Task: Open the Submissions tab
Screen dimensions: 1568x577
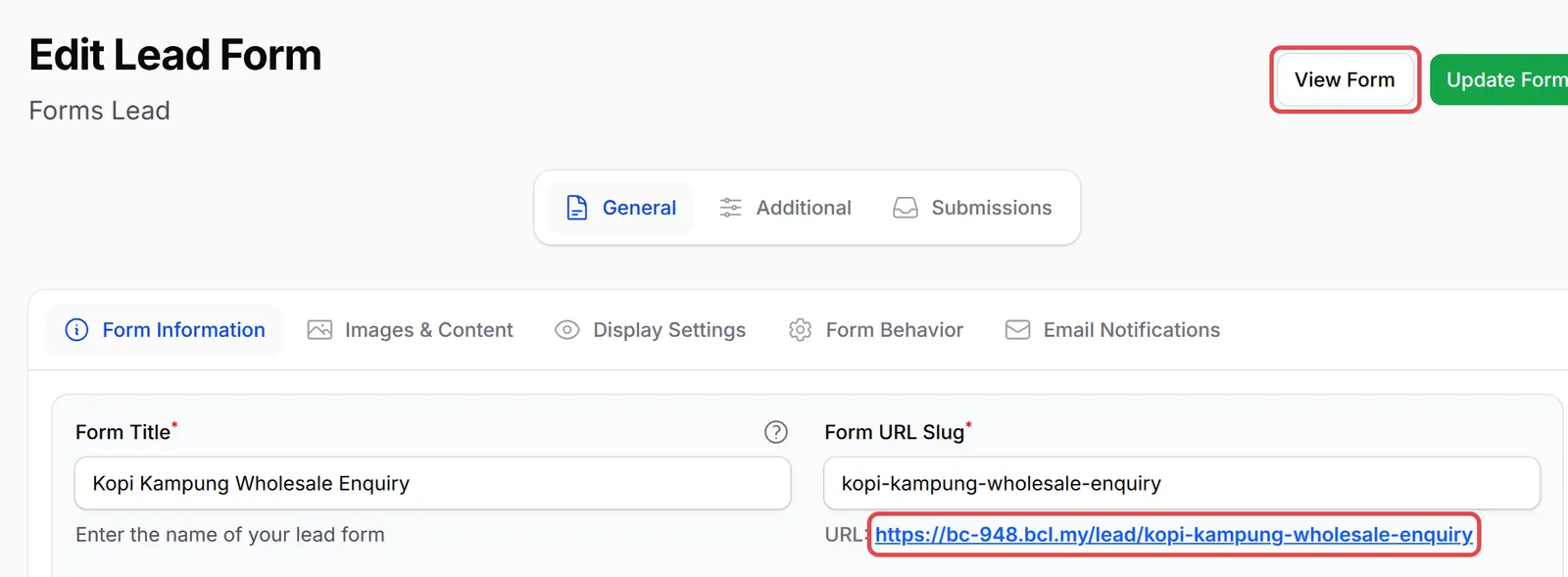Action: (x=972, y=208)
